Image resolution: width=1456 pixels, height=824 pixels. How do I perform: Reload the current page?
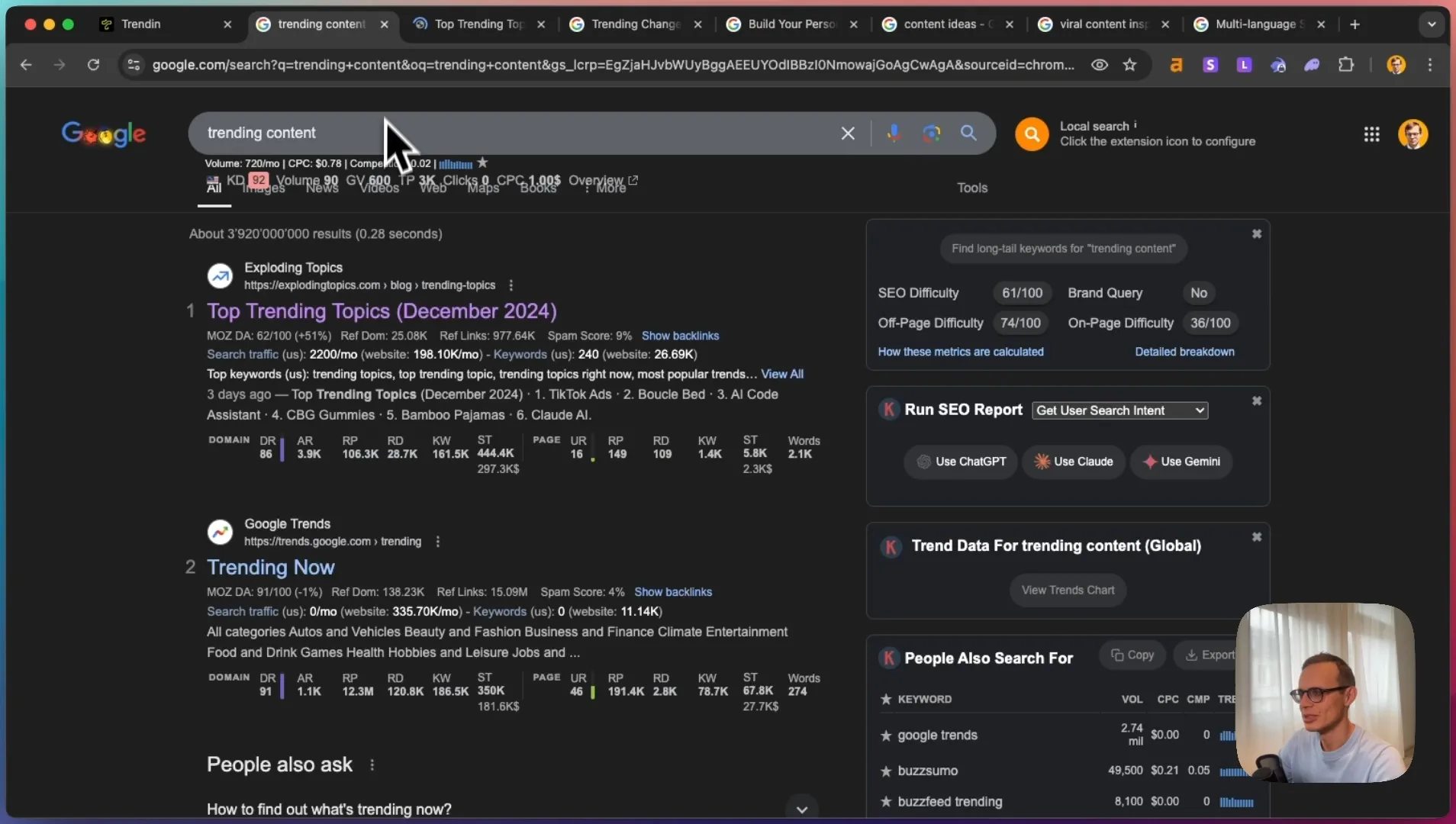tap(93, 65)
